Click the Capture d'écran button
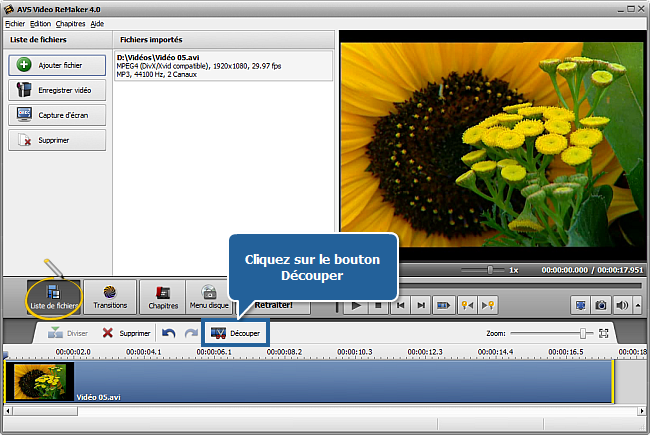 click(57, 114)
